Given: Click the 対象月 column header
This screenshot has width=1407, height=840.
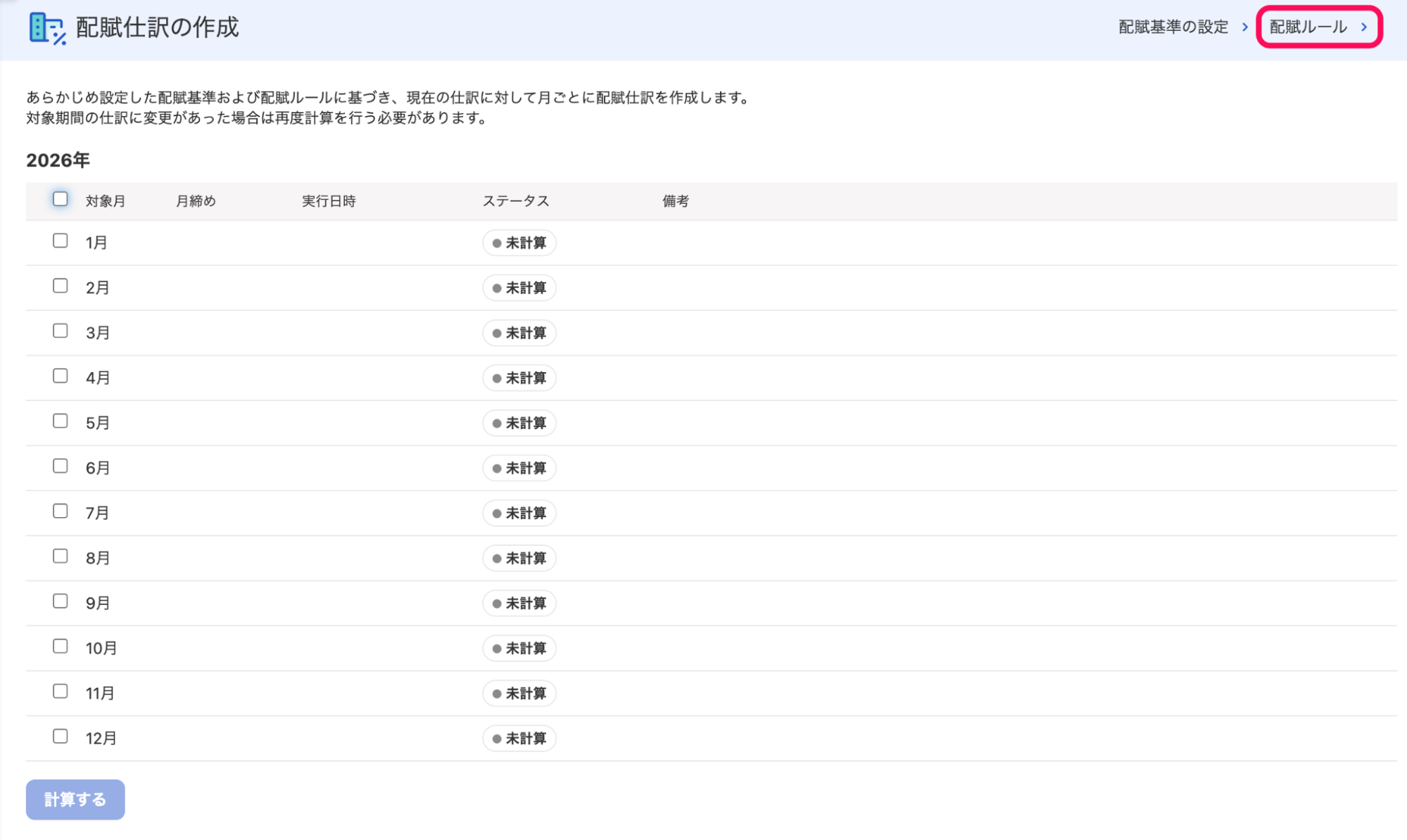Looking at the screenshot, I should tap(106, 201).
